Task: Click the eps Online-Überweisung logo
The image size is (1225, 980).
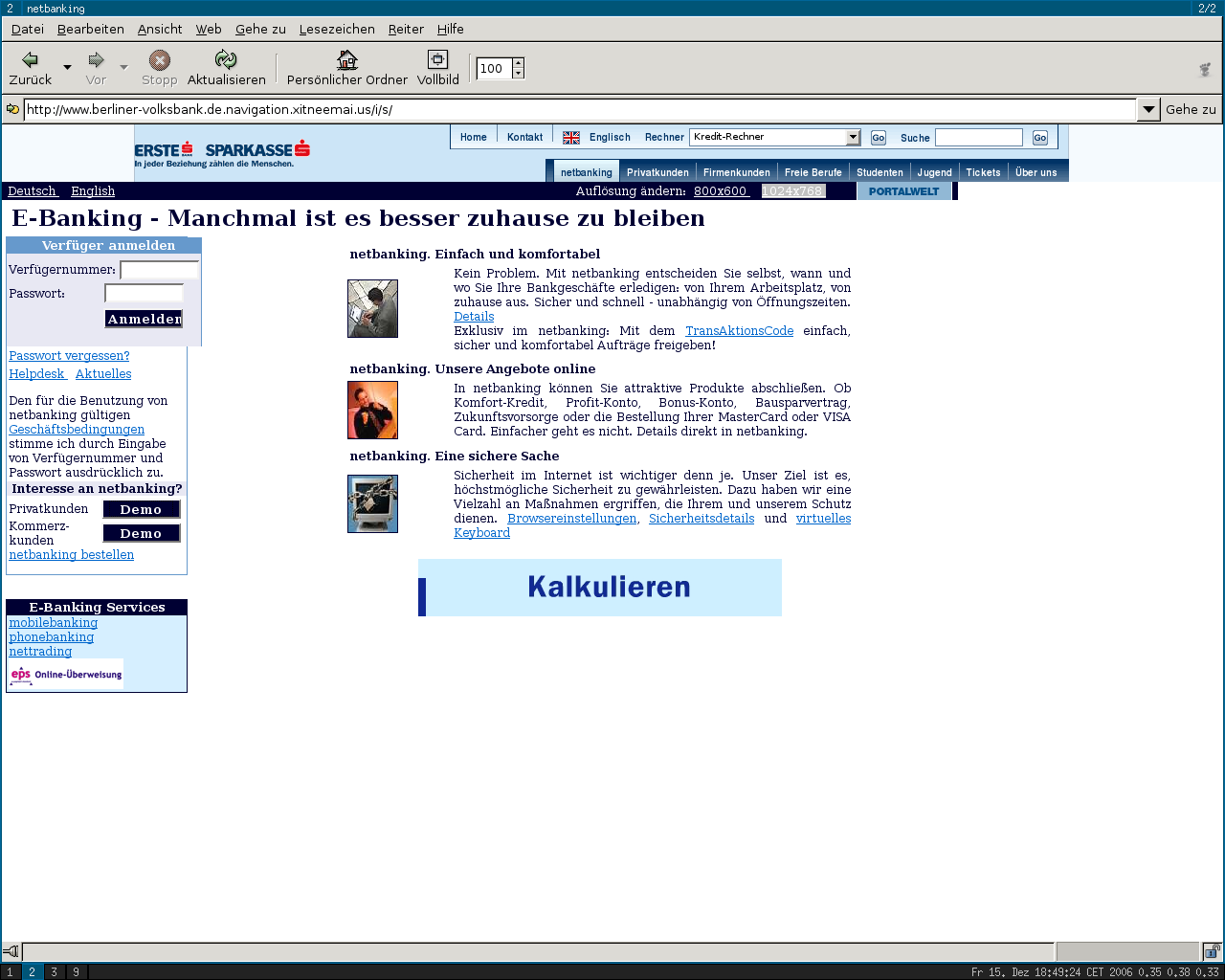Action: [x=66, y=674]
